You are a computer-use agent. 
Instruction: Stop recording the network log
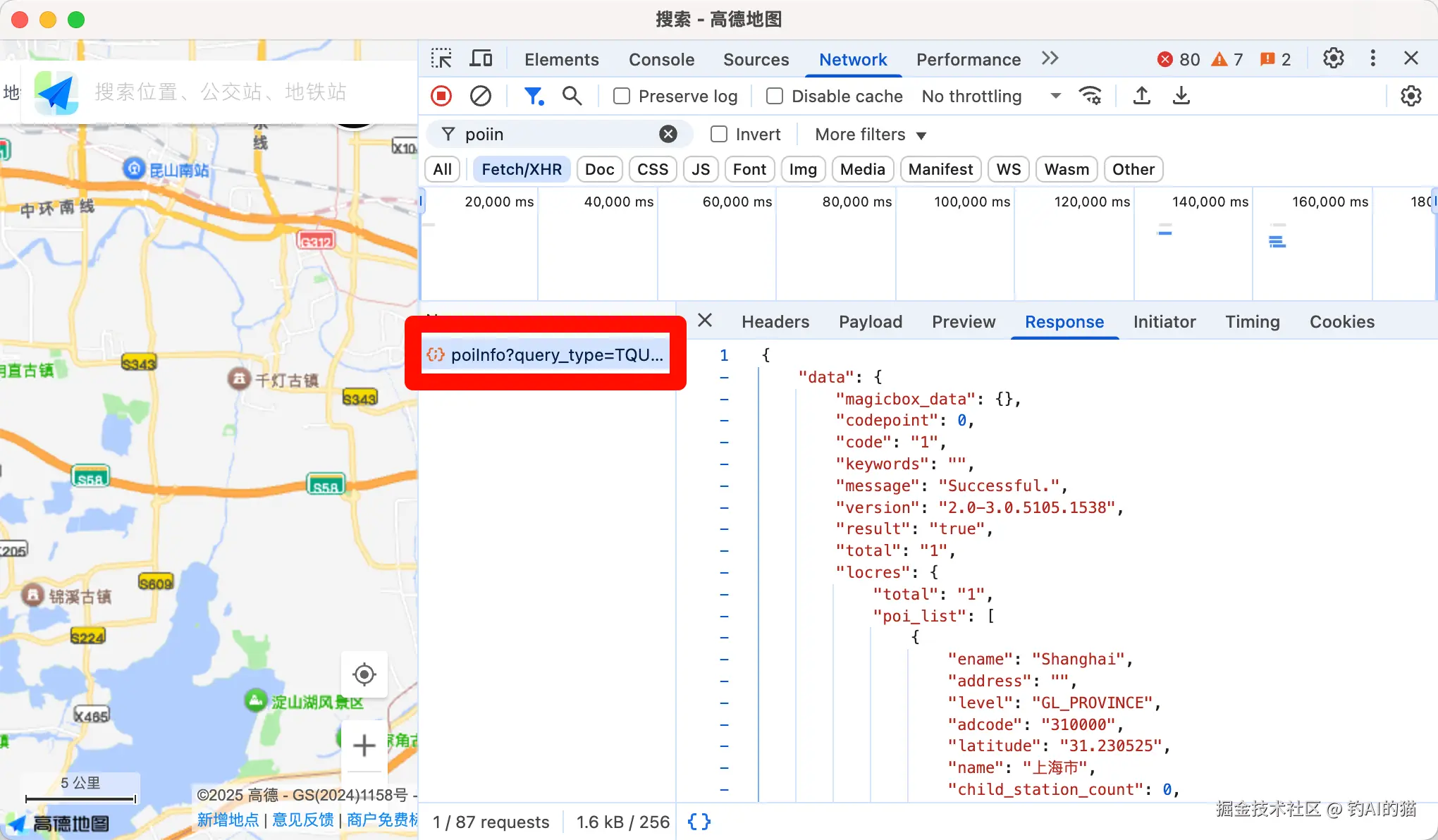441,96
